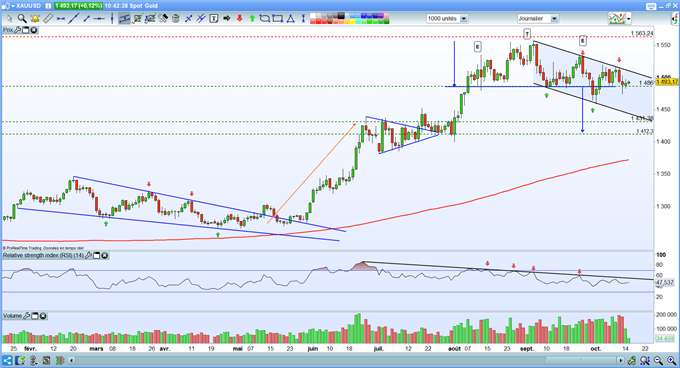Click the T marker above the September high
This screenshot has width=680, height=368.
[x=527, y=33]
